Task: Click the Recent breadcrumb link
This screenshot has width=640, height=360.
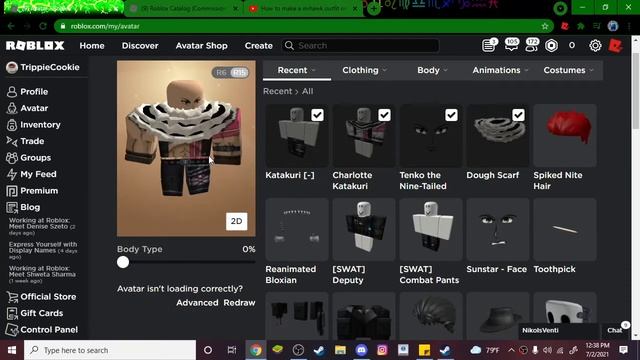Action: (x=278, y=91)
